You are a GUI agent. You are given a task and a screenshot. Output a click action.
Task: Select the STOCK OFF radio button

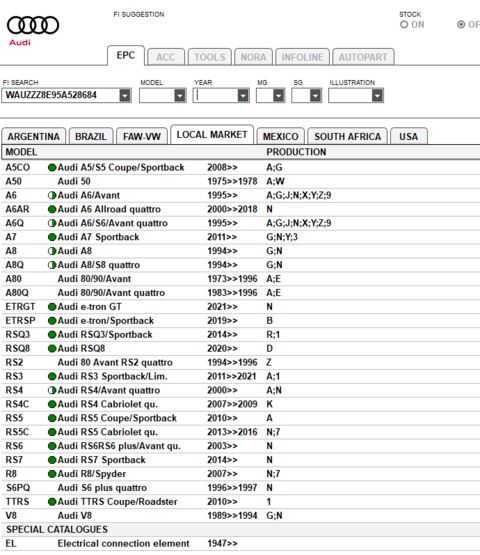(x=461, y=25)
